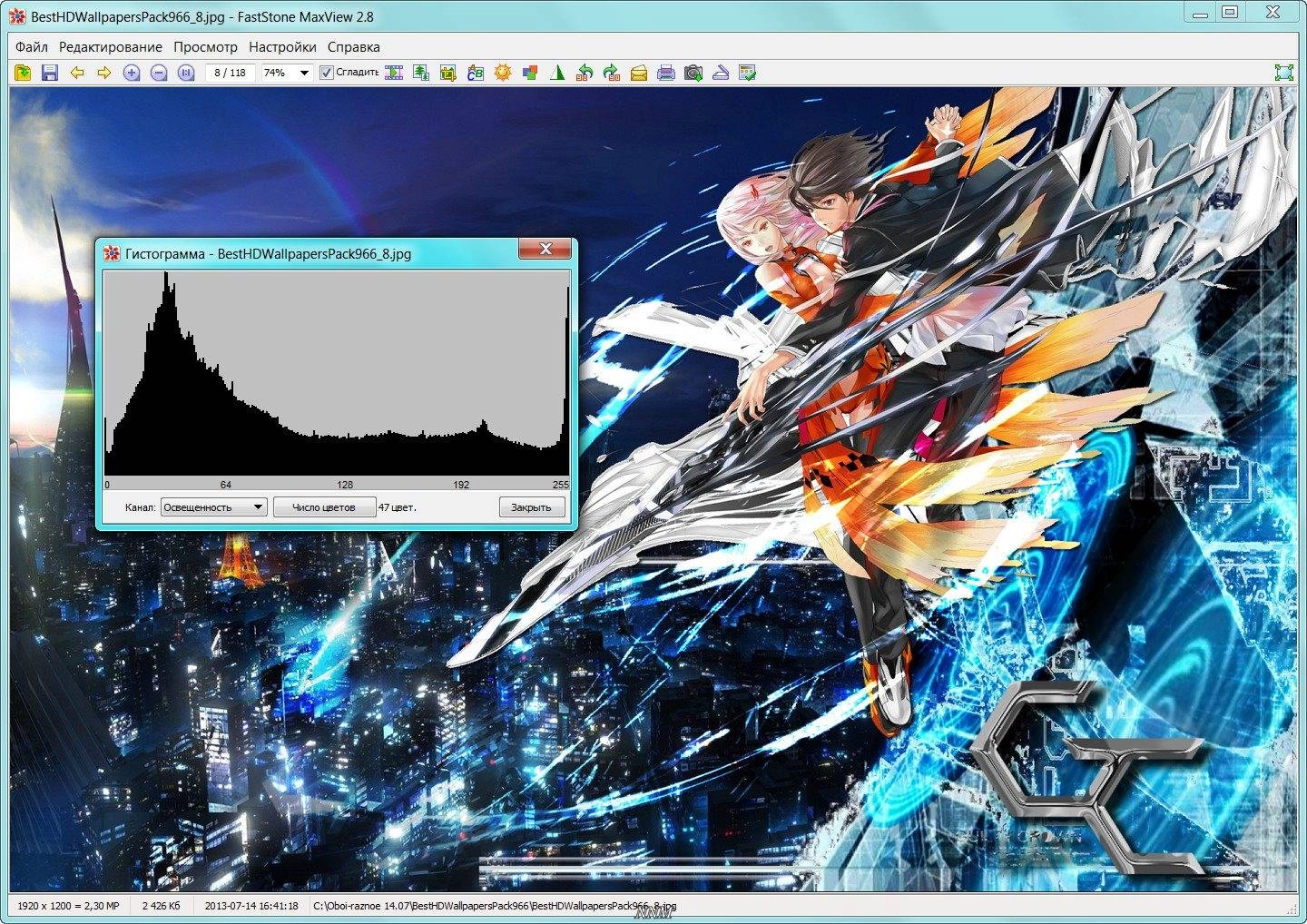
Task: Zoom out with the minus magnifier
Action: [x=159, y=73]
